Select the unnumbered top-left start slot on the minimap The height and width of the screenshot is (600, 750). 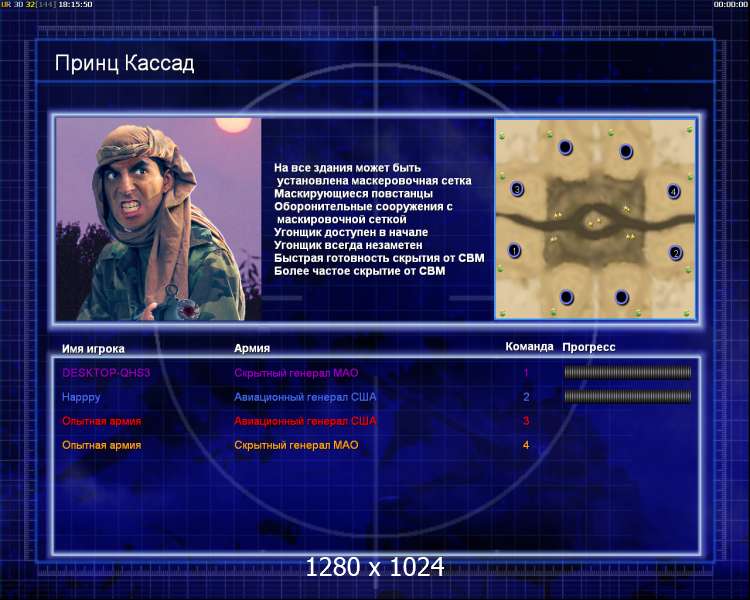pyautogui.click(x=565, y=147)
